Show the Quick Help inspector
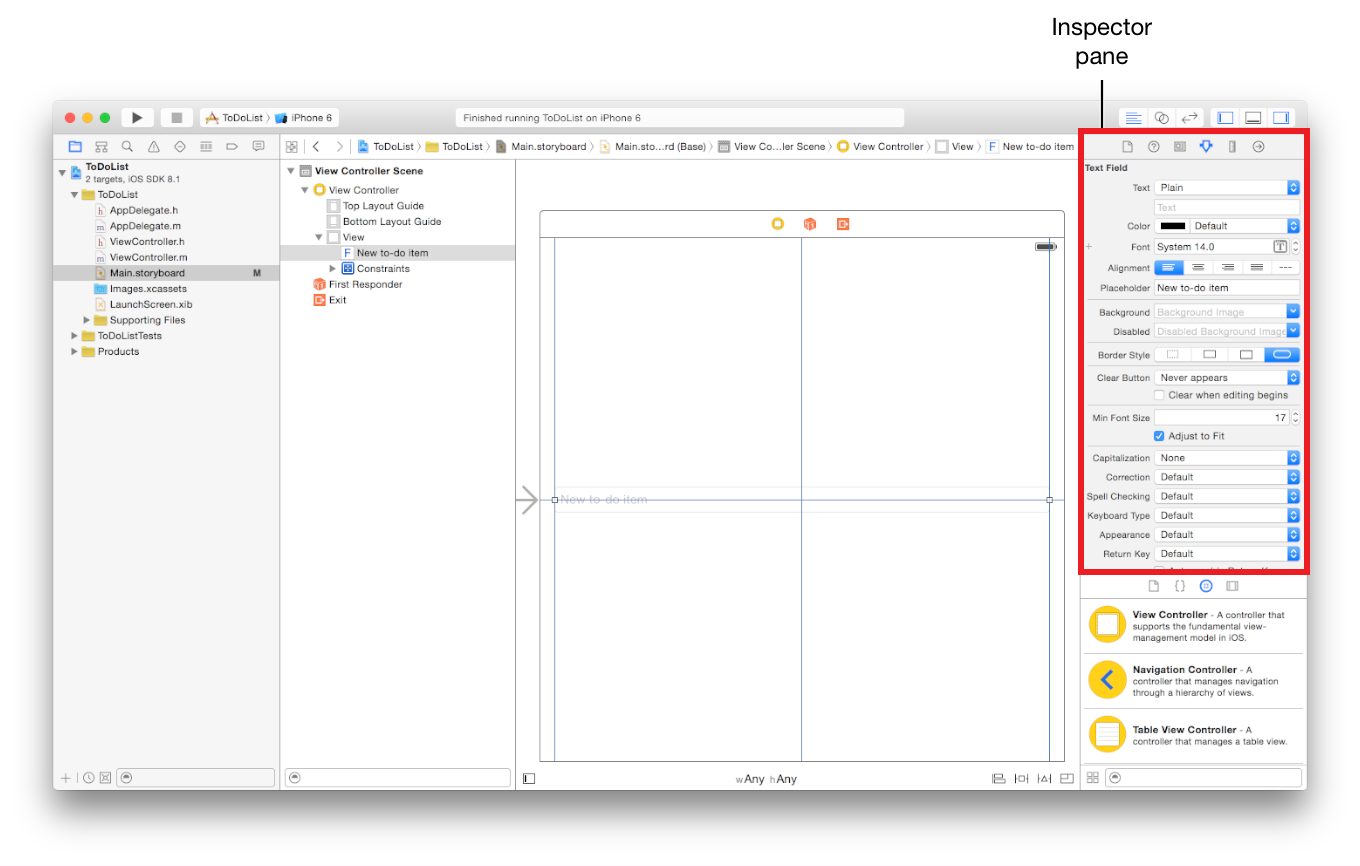This screenshot has height=866, width=1360. tap(1153, 146)
